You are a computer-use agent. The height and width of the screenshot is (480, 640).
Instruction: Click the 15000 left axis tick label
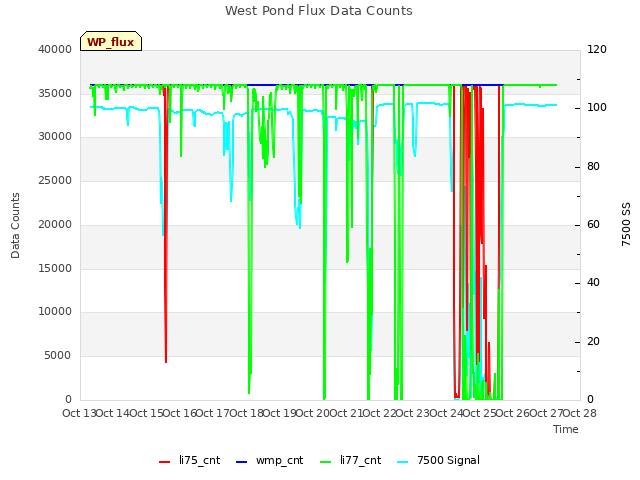coord(55,269)
